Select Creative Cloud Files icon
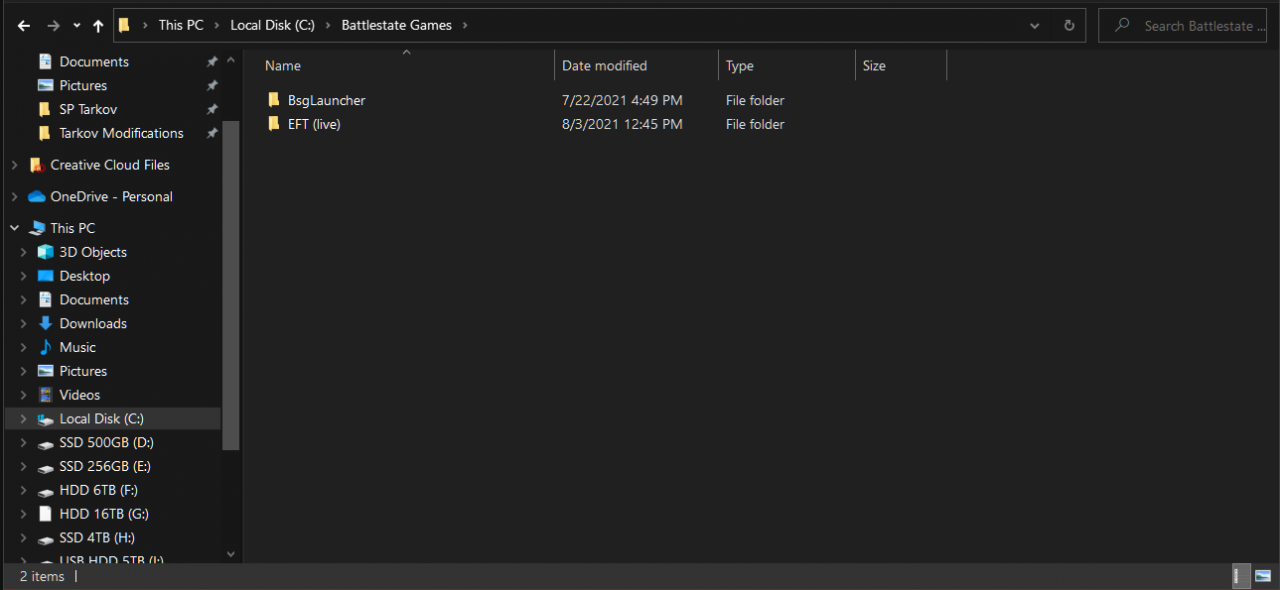 pyautogui.click(x=37, y=165)
